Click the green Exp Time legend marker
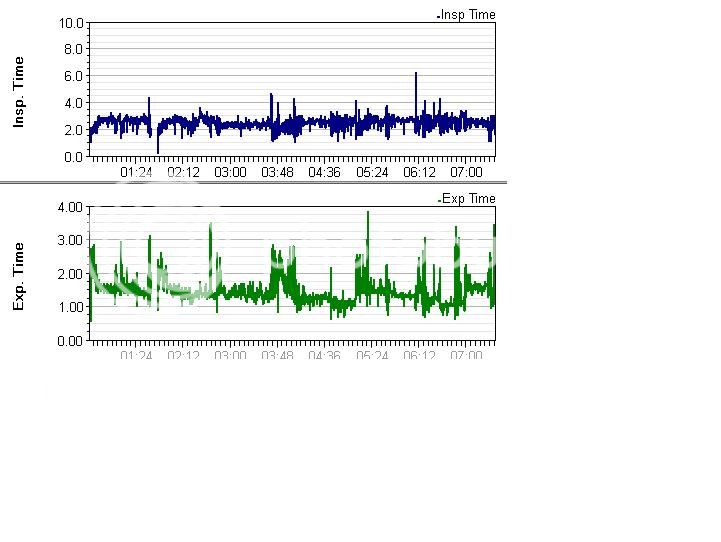 coord(439,200)
